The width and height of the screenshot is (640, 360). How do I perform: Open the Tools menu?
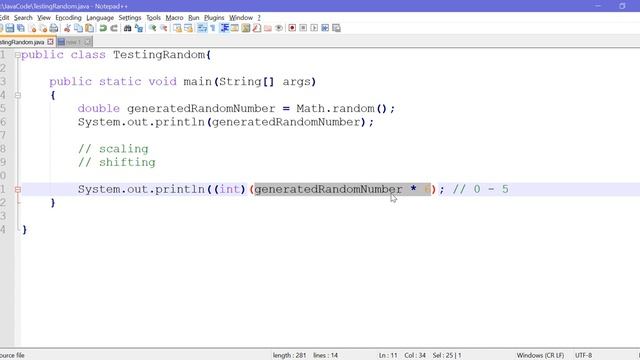tap(153, 18)
